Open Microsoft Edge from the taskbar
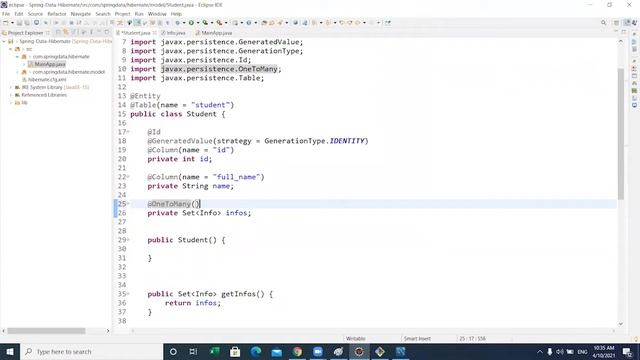The image size is (640, 360). tap(256, 351)
